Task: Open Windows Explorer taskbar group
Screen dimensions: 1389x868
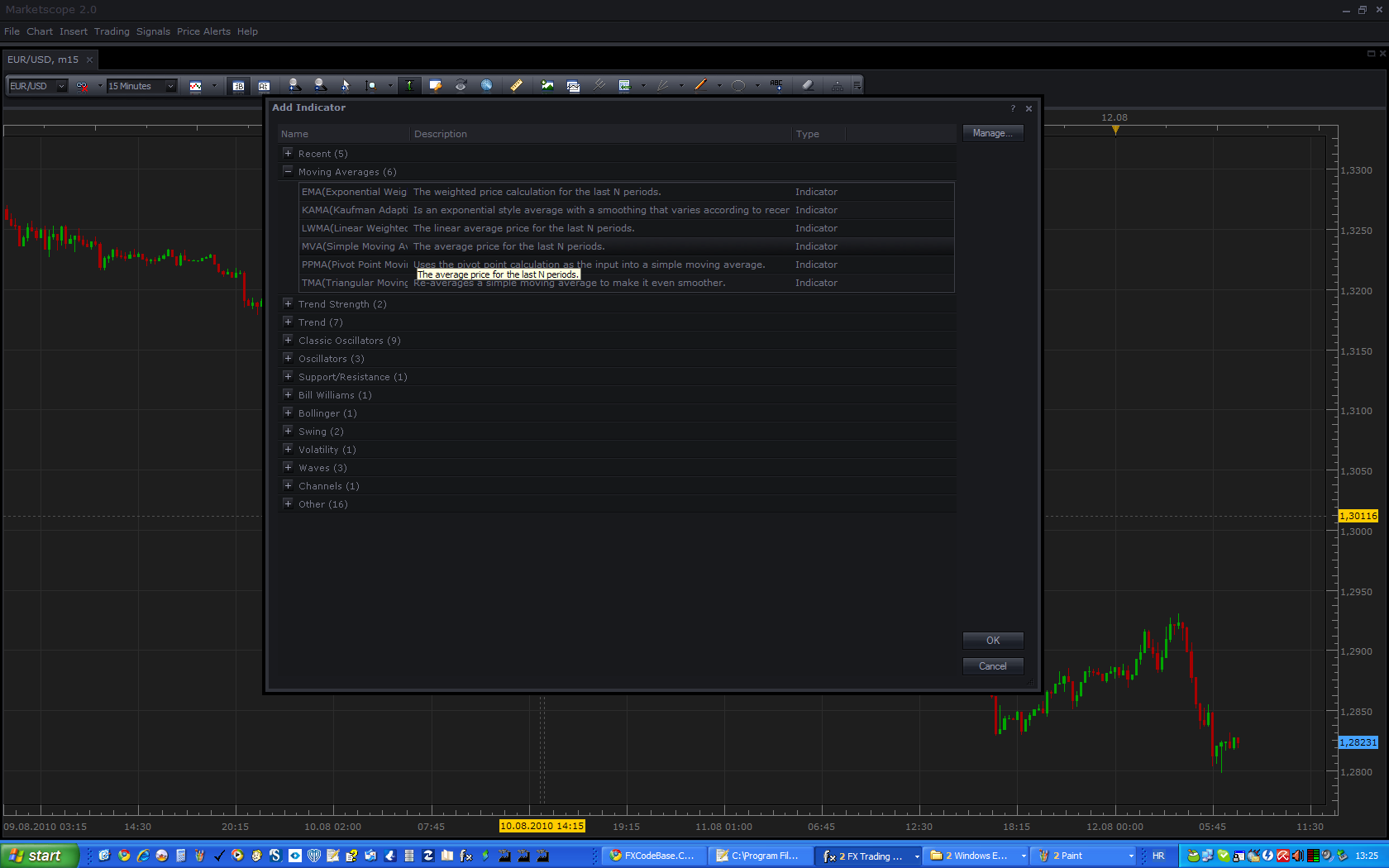Action: [x=977, y=856]
